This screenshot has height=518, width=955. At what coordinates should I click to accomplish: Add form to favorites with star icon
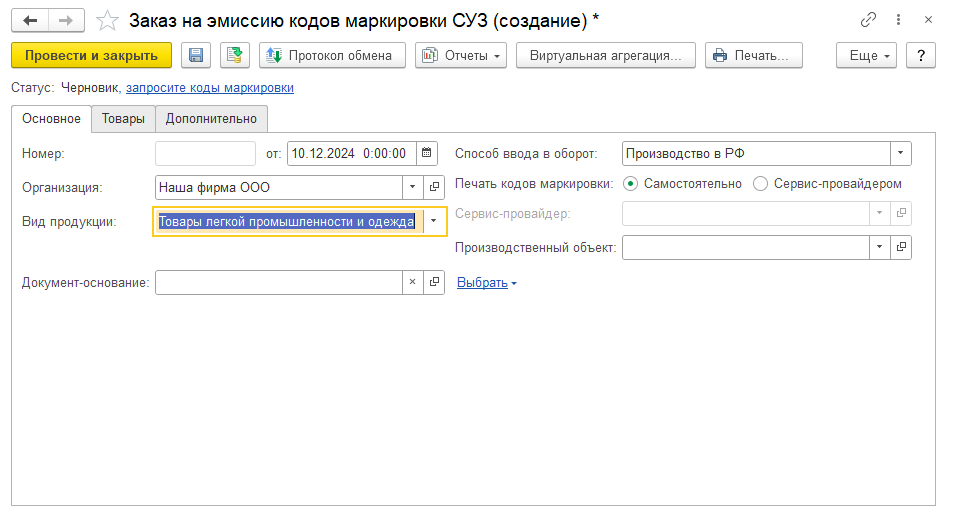click(x=106, y=21)
